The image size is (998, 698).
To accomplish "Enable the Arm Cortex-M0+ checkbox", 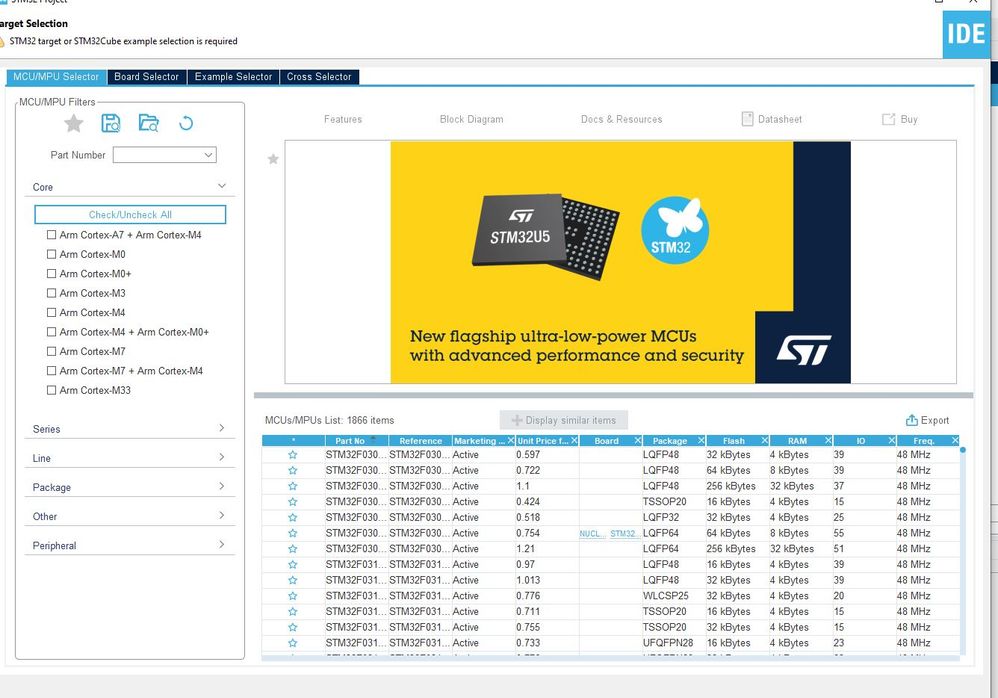I will (52, 274).
